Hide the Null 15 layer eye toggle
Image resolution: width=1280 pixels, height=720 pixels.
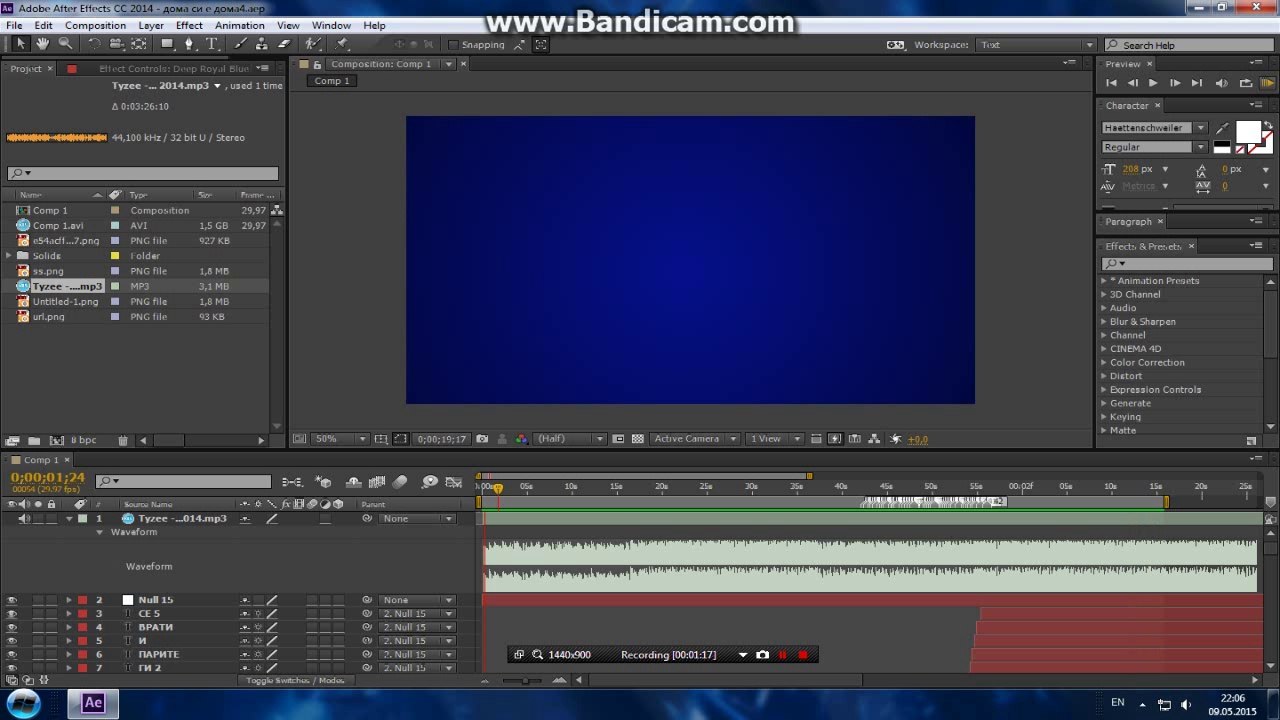[11, 600]
